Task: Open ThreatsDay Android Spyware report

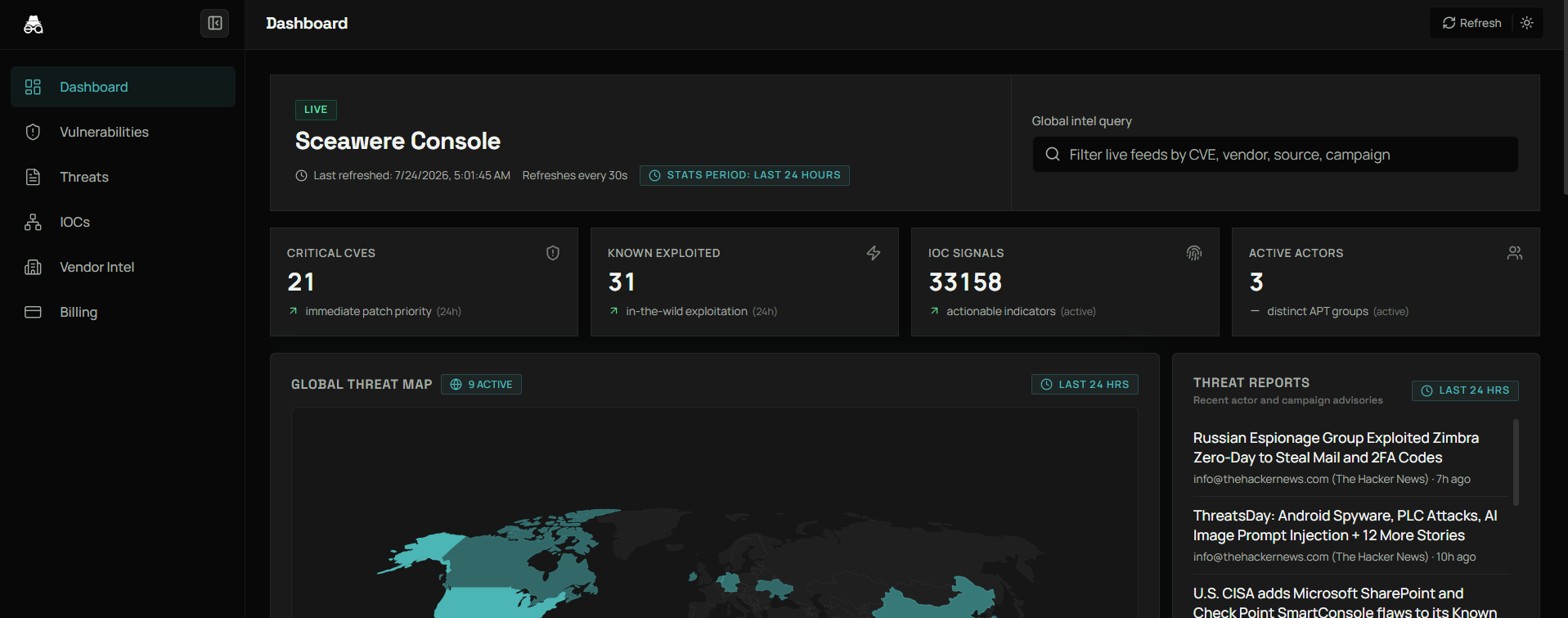Action: coord(1346,526)
